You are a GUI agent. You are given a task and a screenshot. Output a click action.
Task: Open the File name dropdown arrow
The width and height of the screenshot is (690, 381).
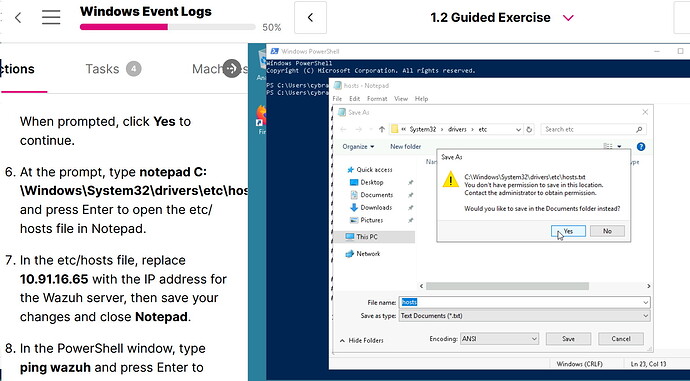pyautogui.click(x=646, y=302)
